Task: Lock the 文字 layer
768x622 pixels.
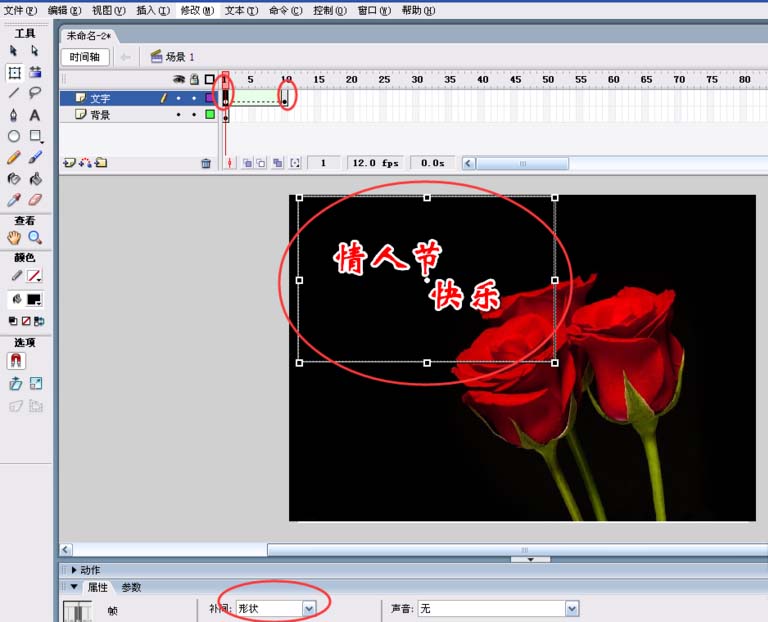Action: [x=194, y=98]
